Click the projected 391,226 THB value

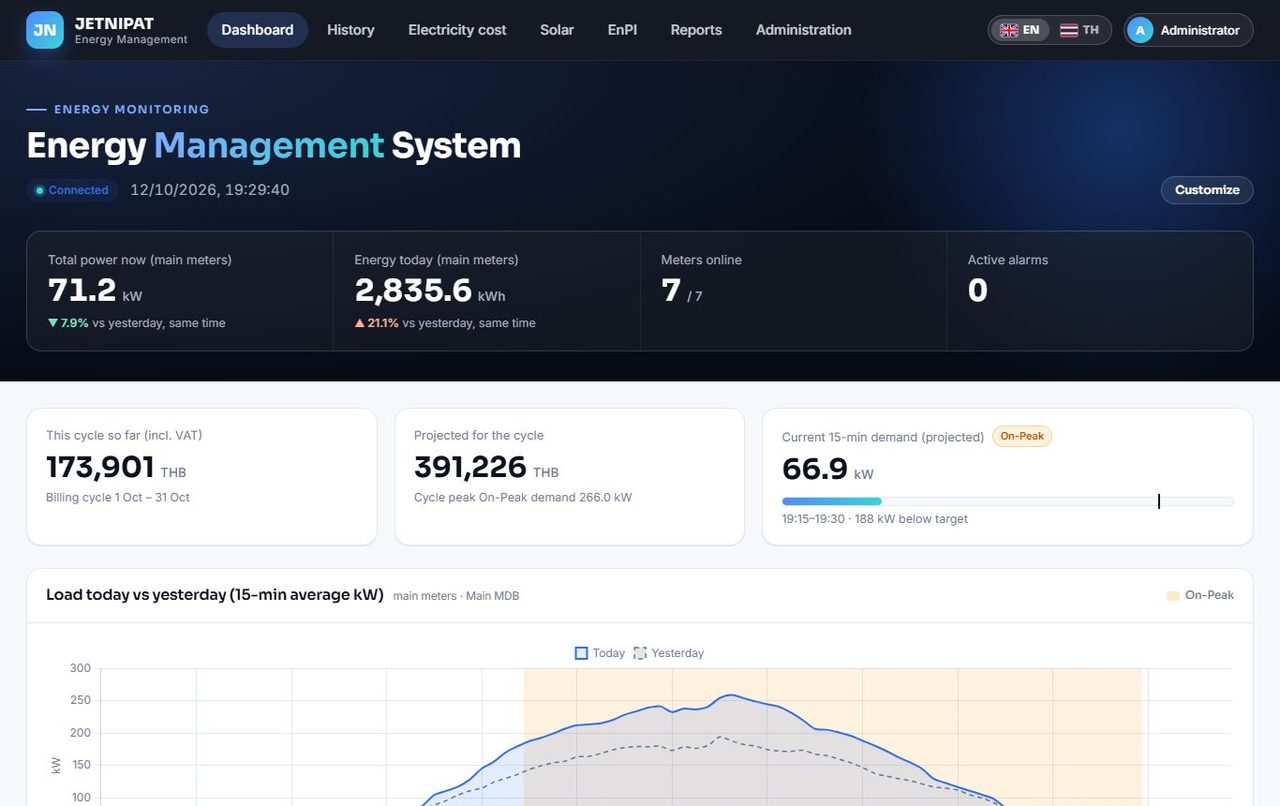tap(486, 467)
